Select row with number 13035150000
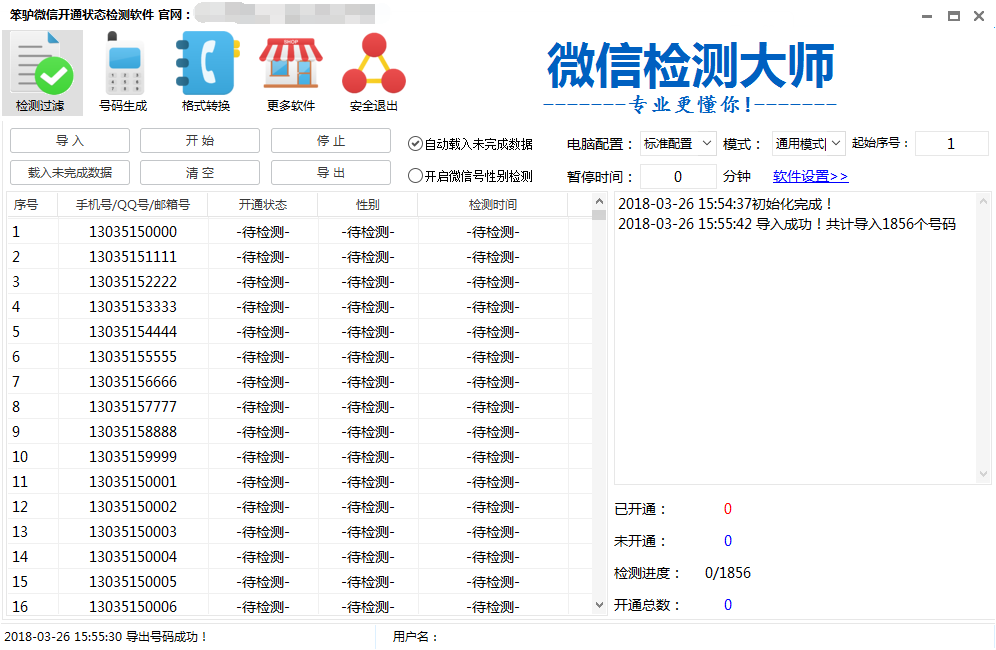This screenshot has width=996, height=650. [300, 232]
